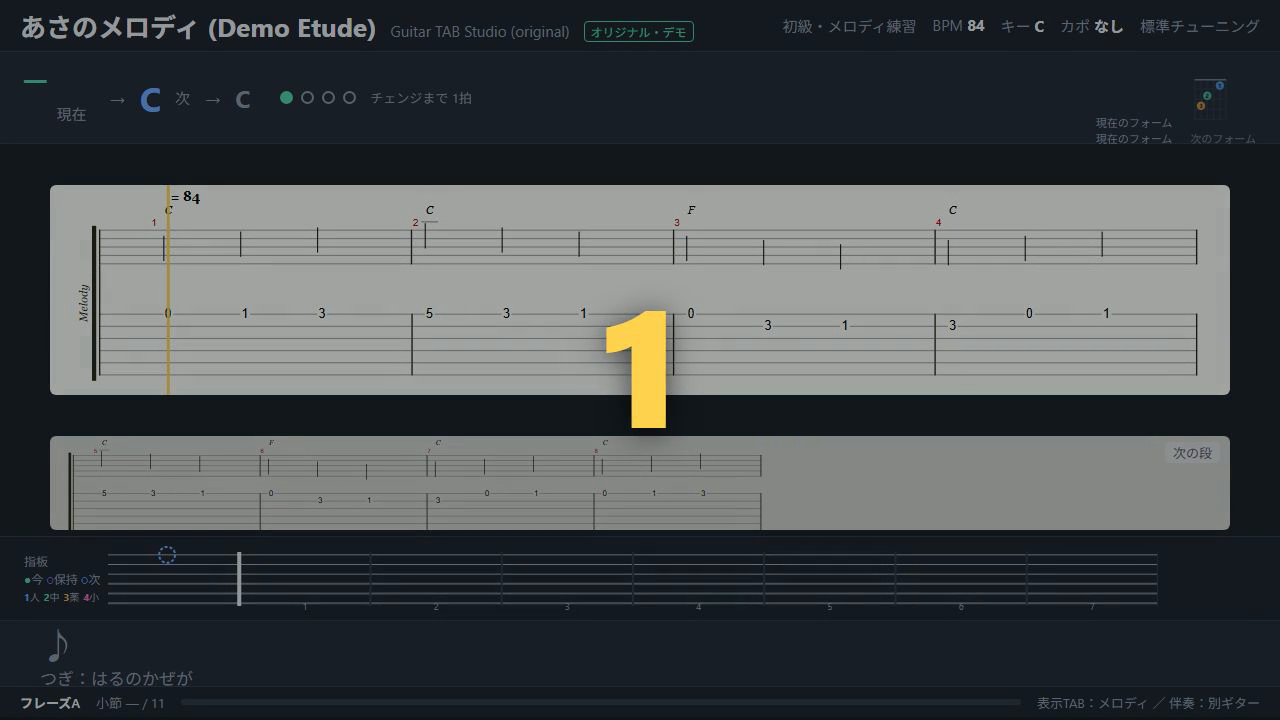The width and height of the screenshot is (1280, 720).
Task: Click the large current chord C symbol
Action: [x=150, y=100]
